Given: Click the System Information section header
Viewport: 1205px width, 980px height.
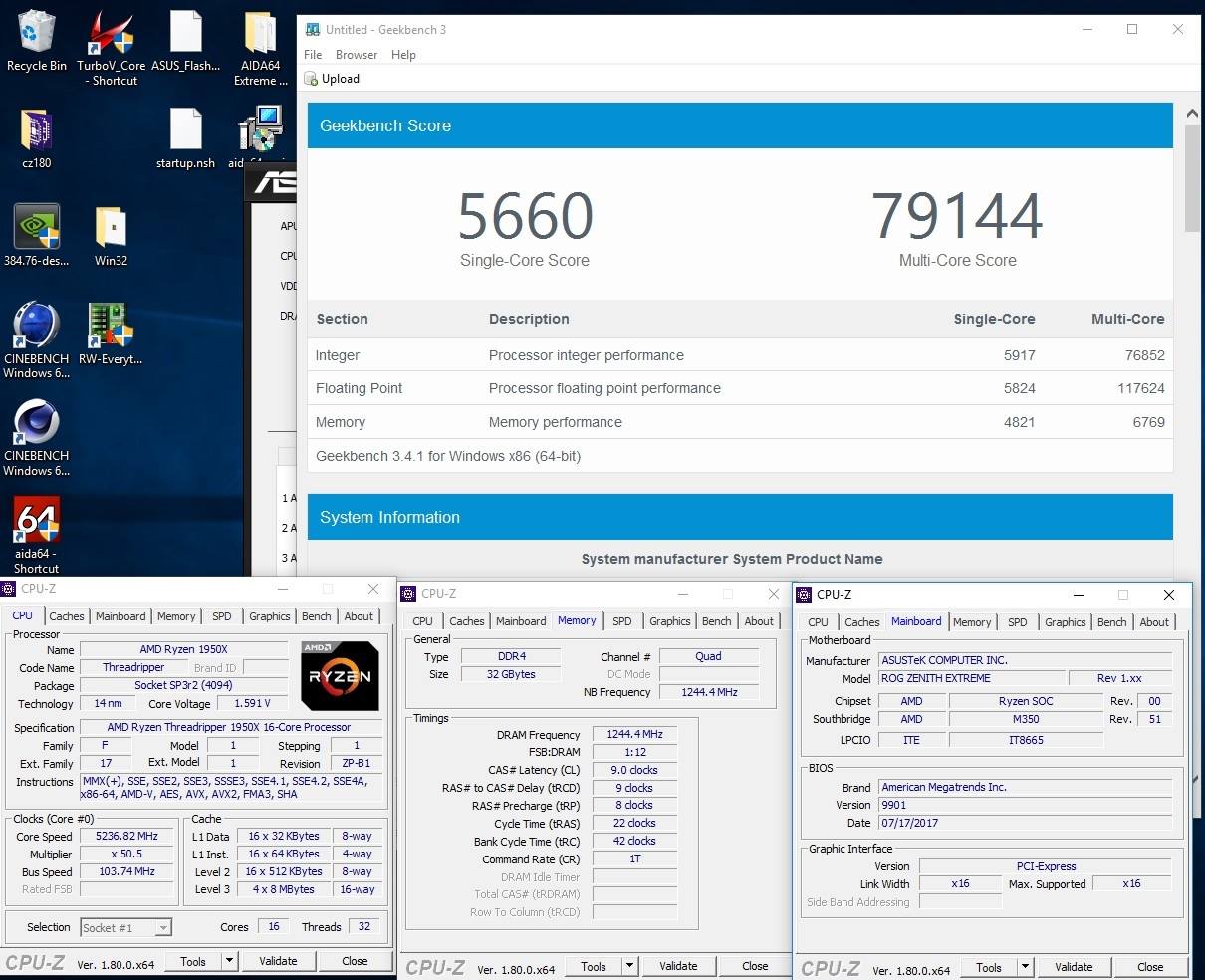Looking at the screenshot, I should 740,517.
